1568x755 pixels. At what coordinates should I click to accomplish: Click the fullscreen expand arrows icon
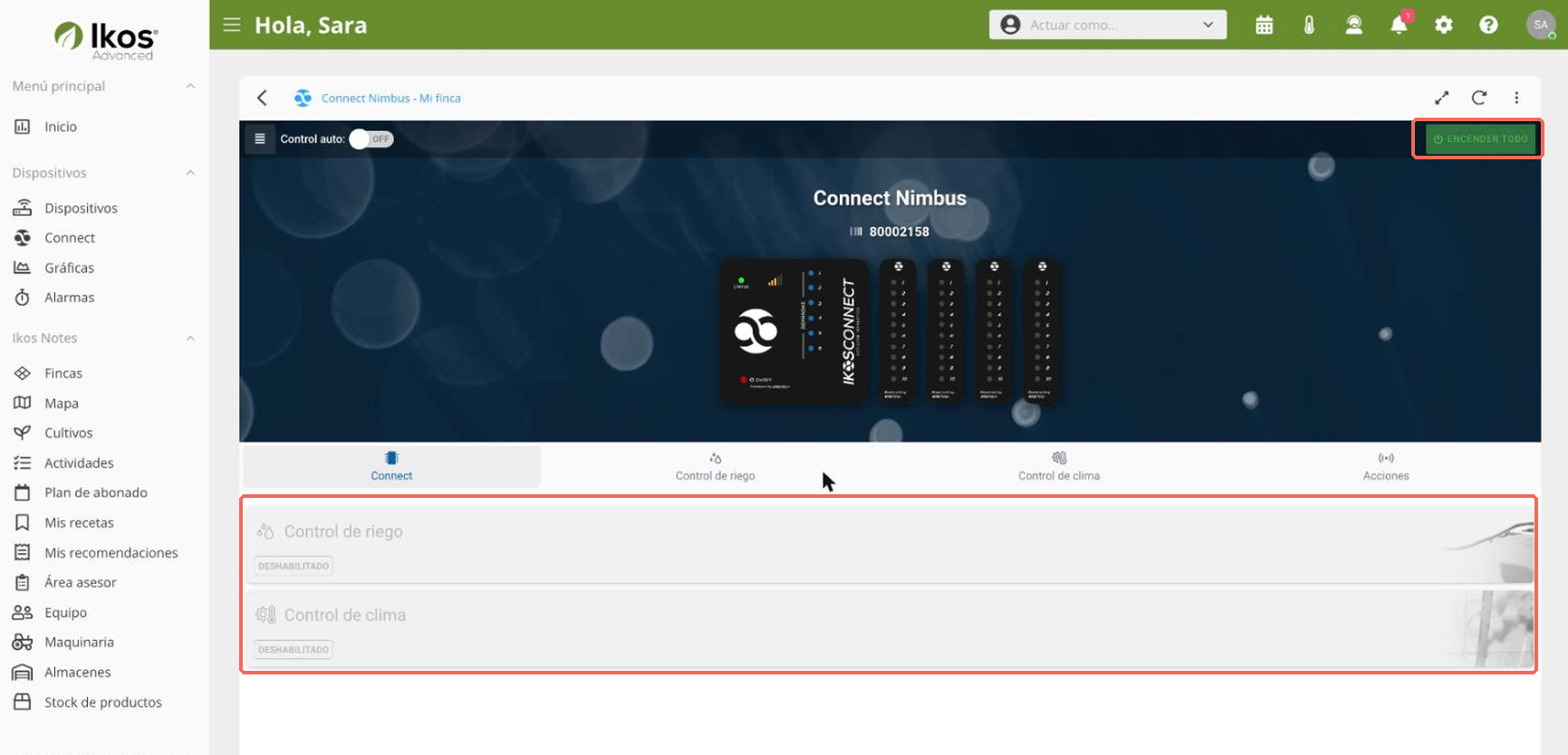pos(1441,98)
